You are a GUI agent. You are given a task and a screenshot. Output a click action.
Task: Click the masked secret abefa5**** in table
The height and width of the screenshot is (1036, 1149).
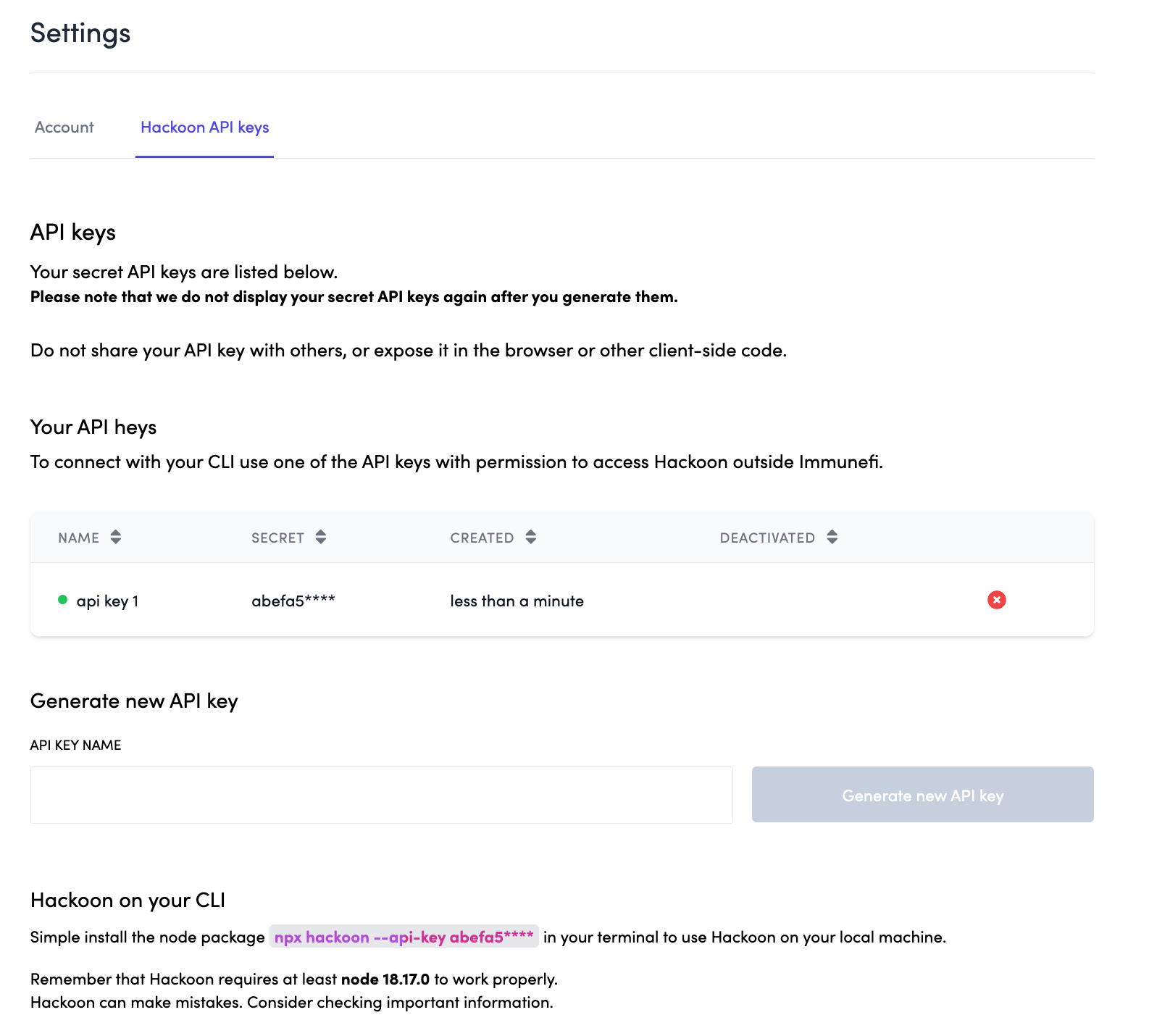(293, 601)
